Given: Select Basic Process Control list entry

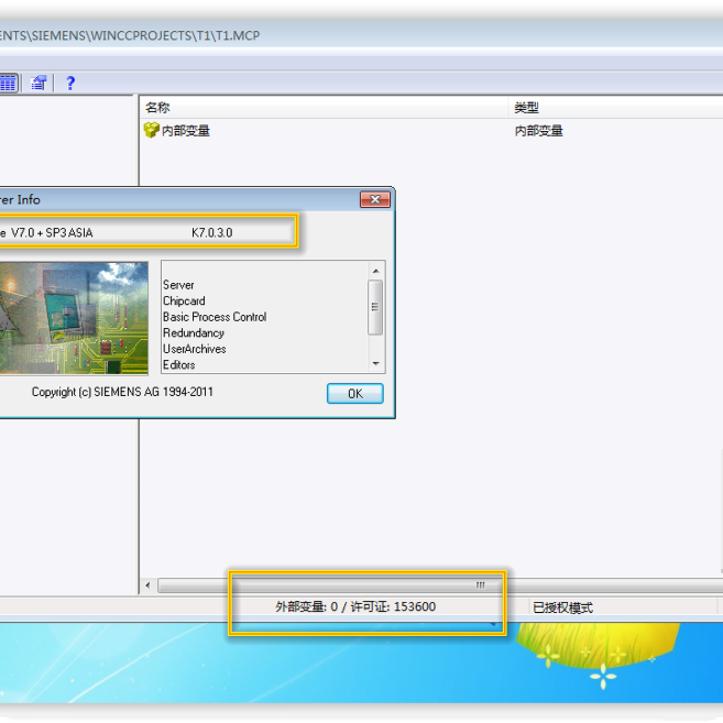Looking at the screenshot, I should tap(214, 317).
